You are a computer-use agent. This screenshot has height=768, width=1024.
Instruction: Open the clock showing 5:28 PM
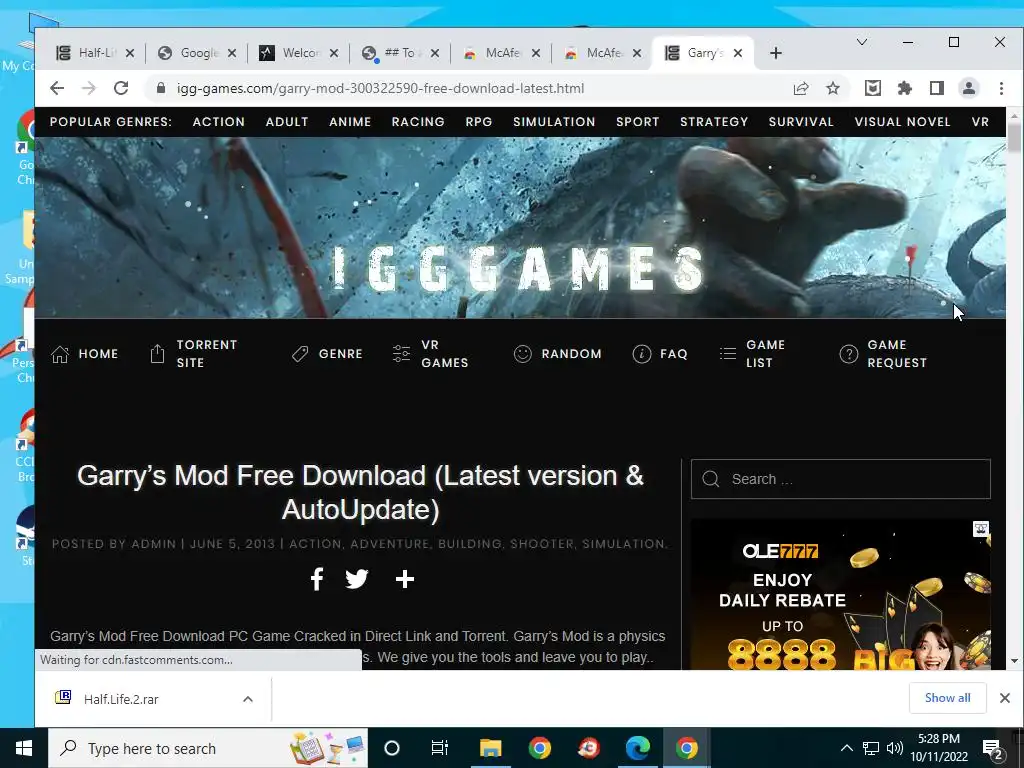coord(939,748)
